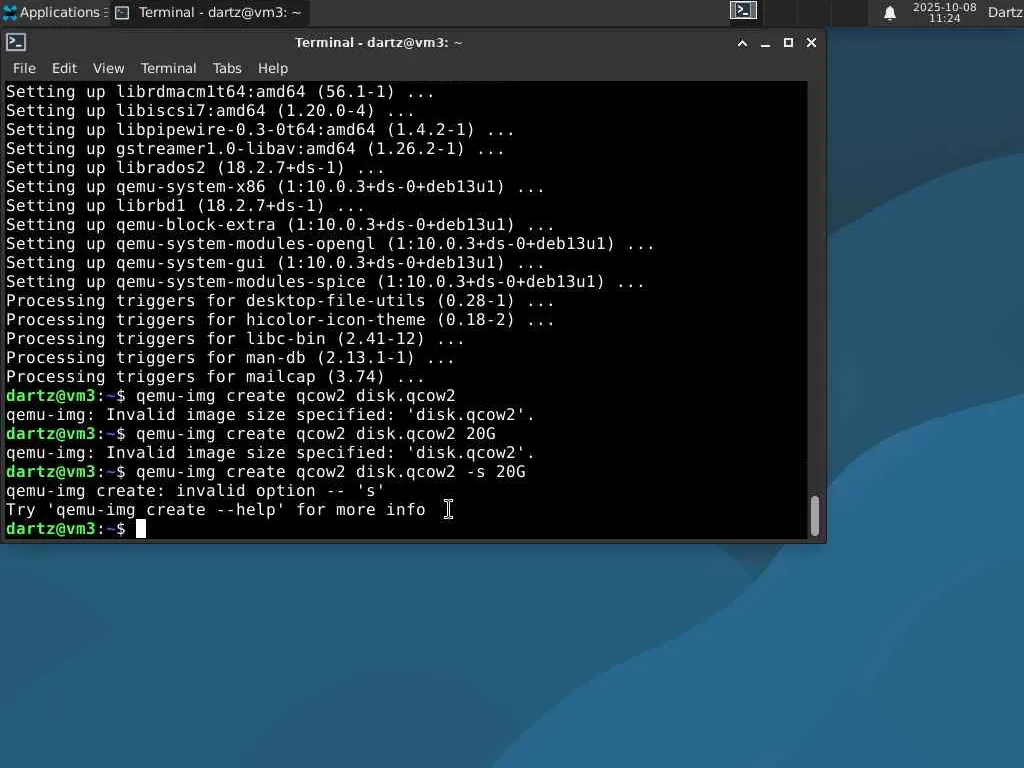Open the Terminal menu

168,68
